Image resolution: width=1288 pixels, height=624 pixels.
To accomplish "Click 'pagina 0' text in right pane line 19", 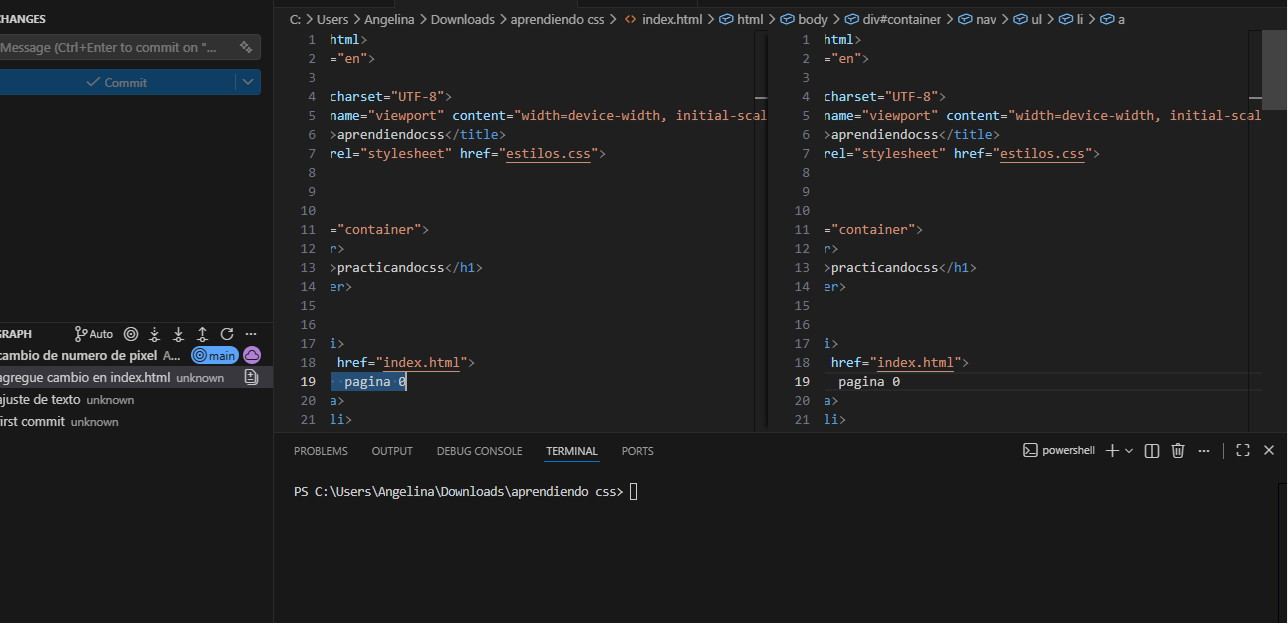I will [x=869, y=382].
